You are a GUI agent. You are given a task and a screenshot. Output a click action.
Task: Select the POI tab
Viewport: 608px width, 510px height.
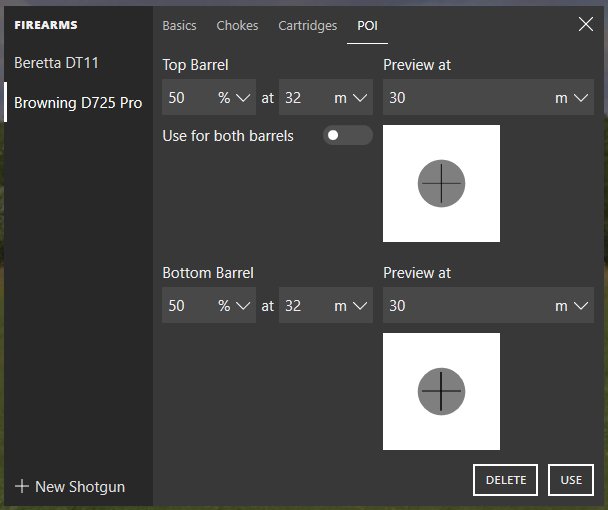click(367, 26)
